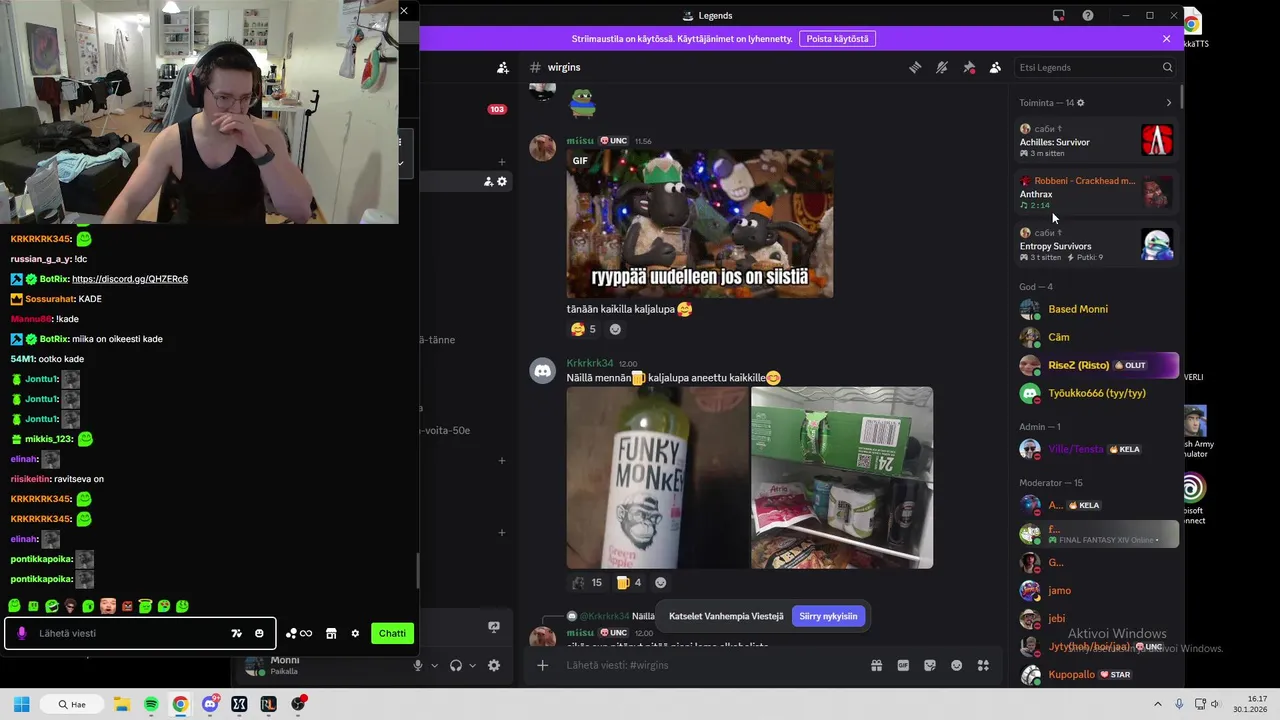Open Discord taskbar icon
This screenshot has width=1280, height=720.
click(x=210, y=704)
